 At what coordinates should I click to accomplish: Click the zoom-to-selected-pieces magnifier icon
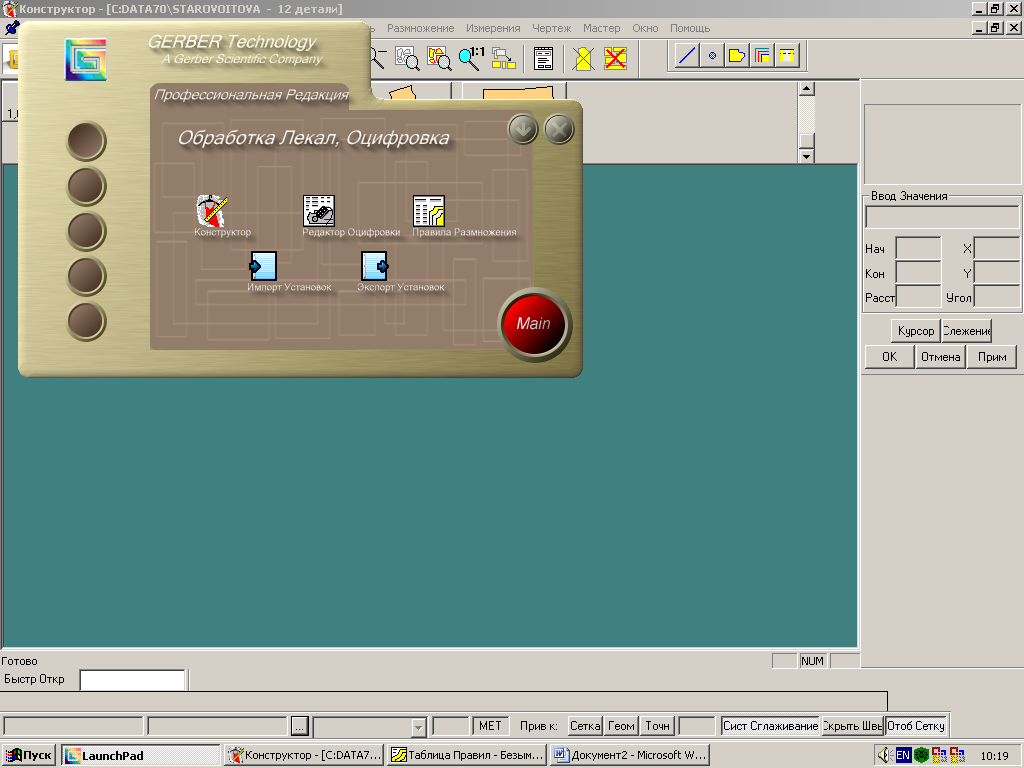[407, 58]
